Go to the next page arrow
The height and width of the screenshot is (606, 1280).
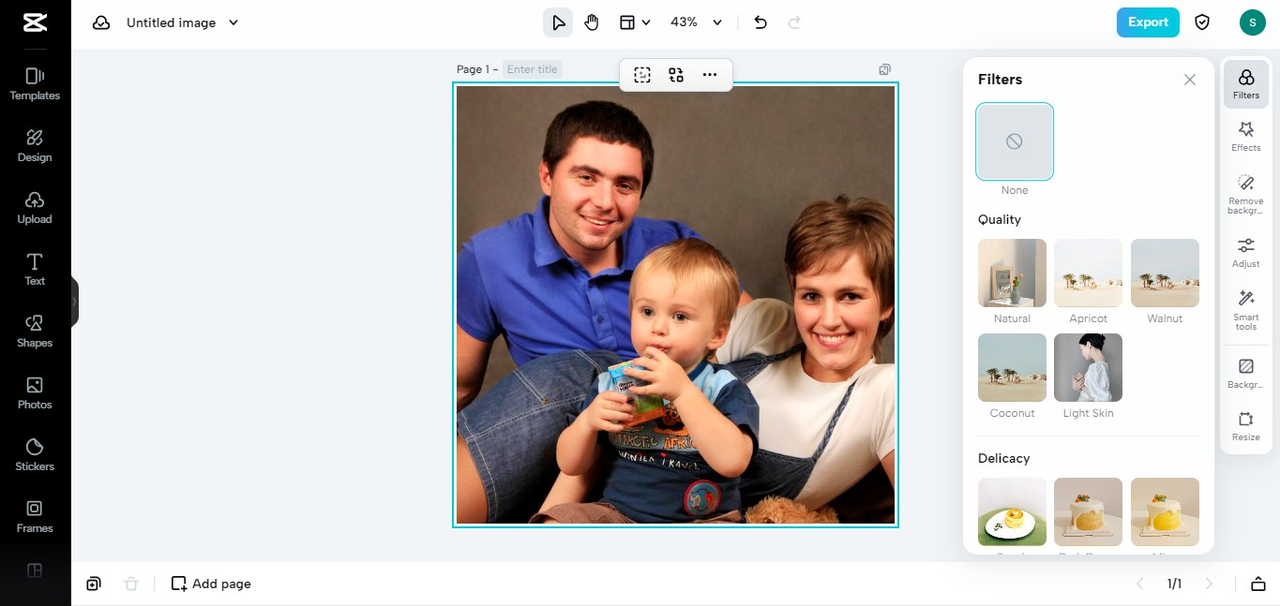pyautogui.click(x=1209, y=584)
